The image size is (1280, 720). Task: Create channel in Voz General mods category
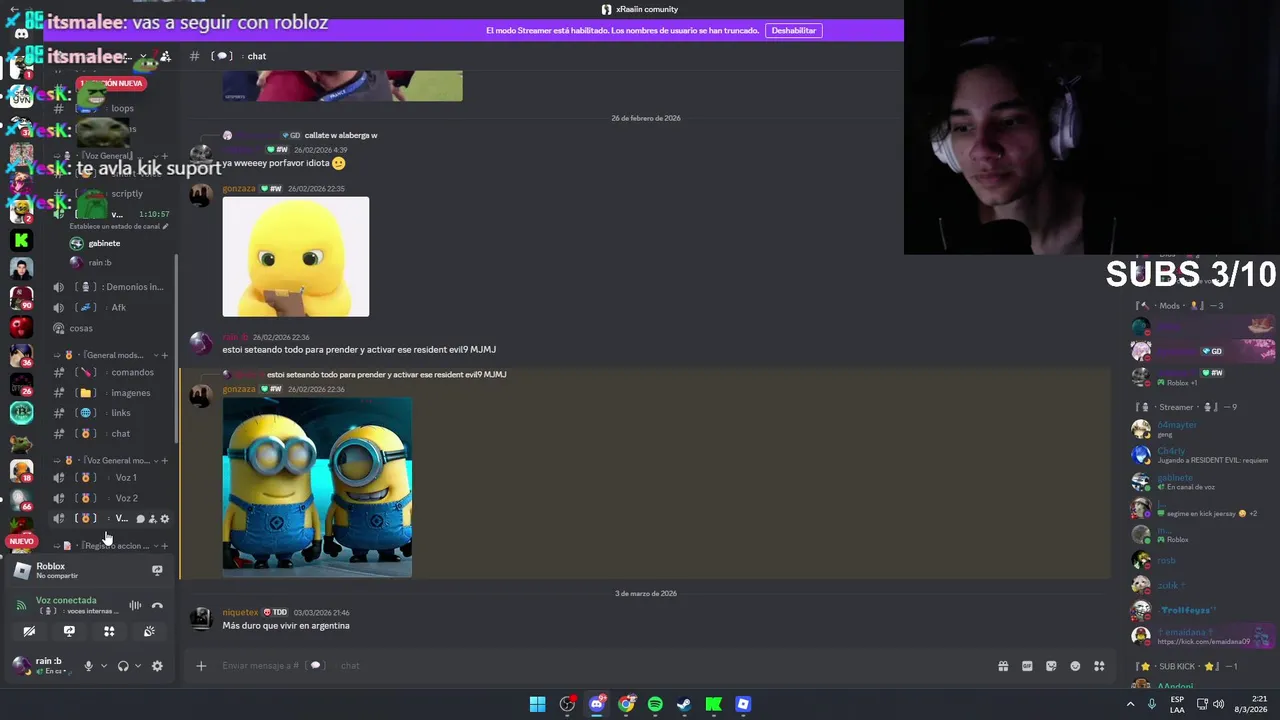pyautogui.click(x=165, y=460)
